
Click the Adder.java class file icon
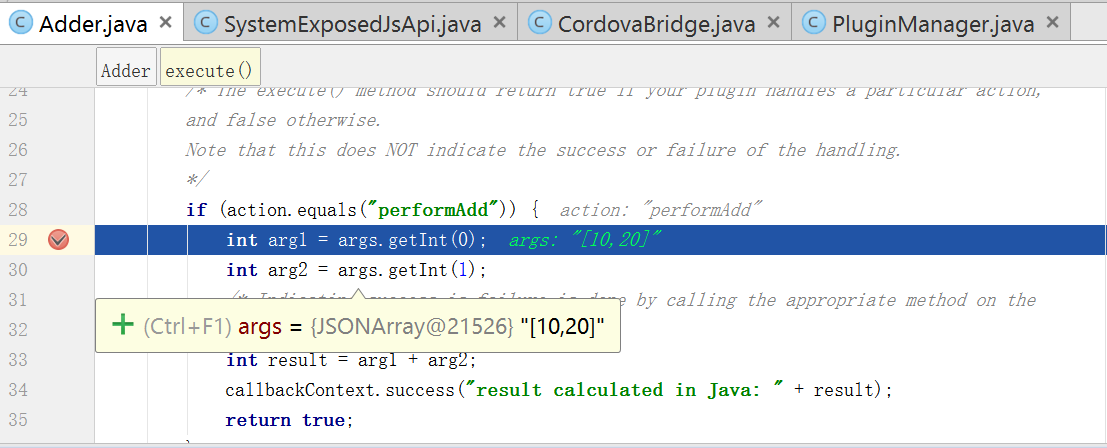point(21,23)
